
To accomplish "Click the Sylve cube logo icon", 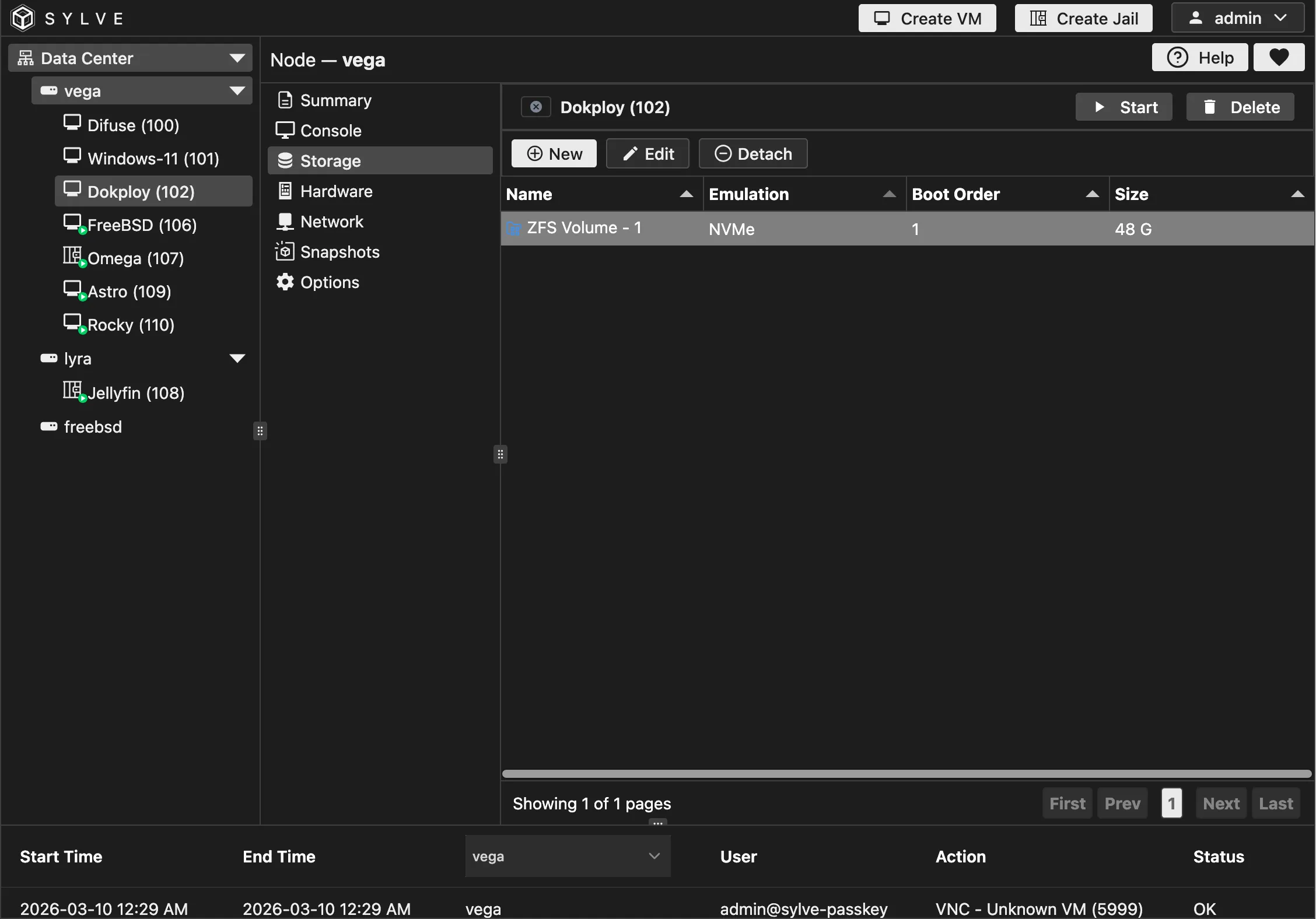I will pyautogui.click(x=23, y=18).
